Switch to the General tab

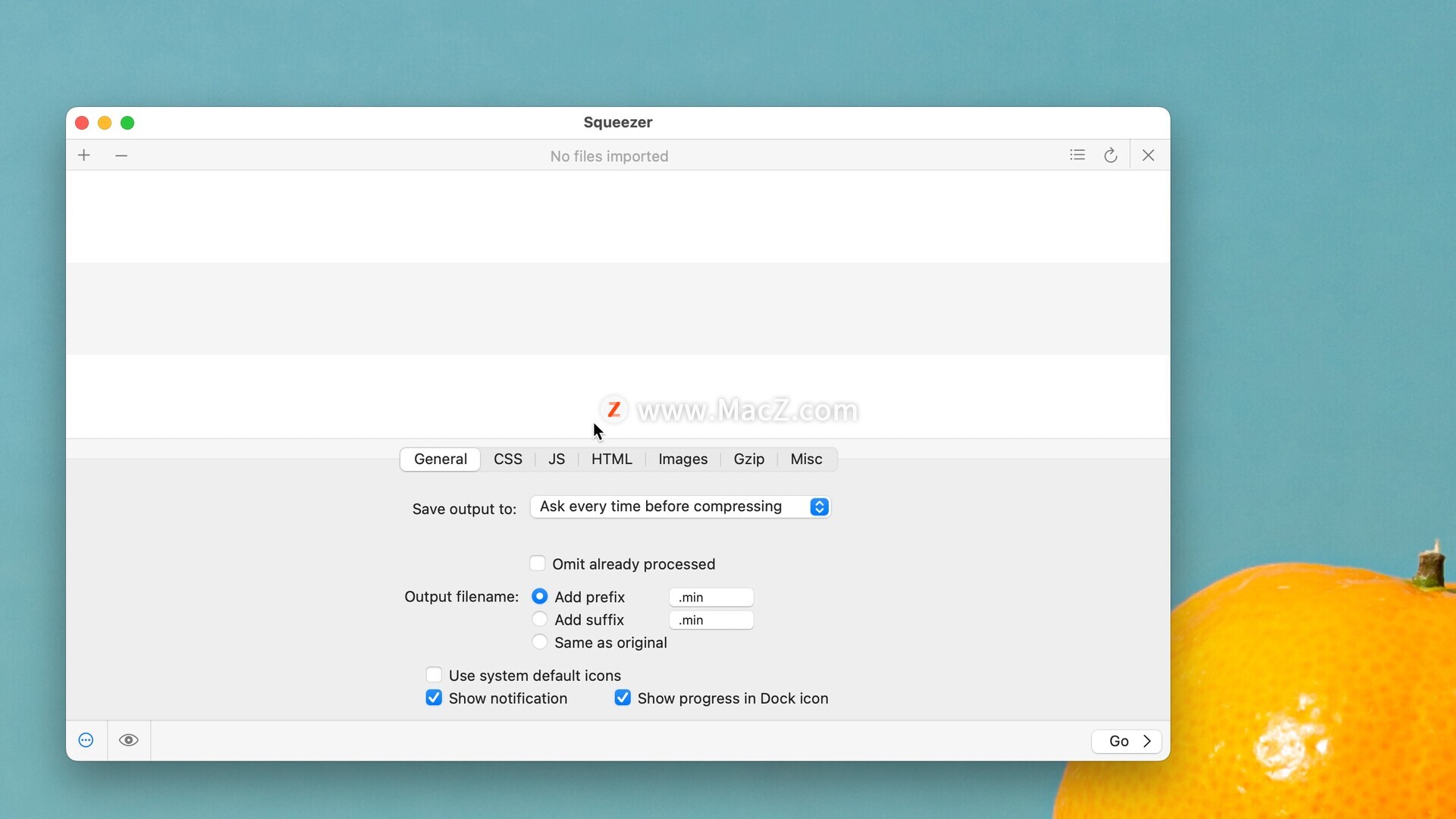click(441, 459)
